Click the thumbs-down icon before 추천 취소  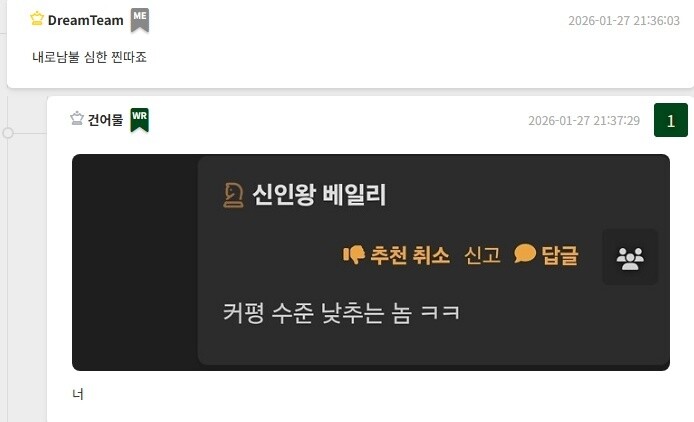point(354,255)
